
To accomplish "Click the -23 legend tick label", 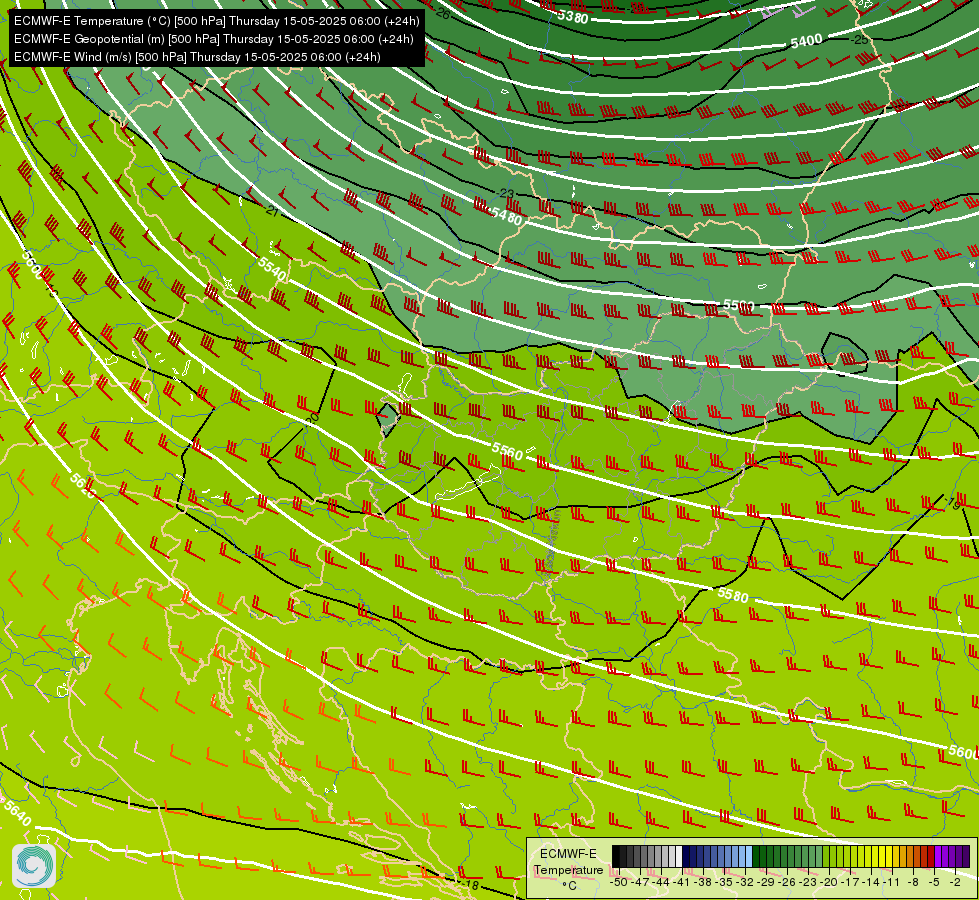I will pos(809,882).
